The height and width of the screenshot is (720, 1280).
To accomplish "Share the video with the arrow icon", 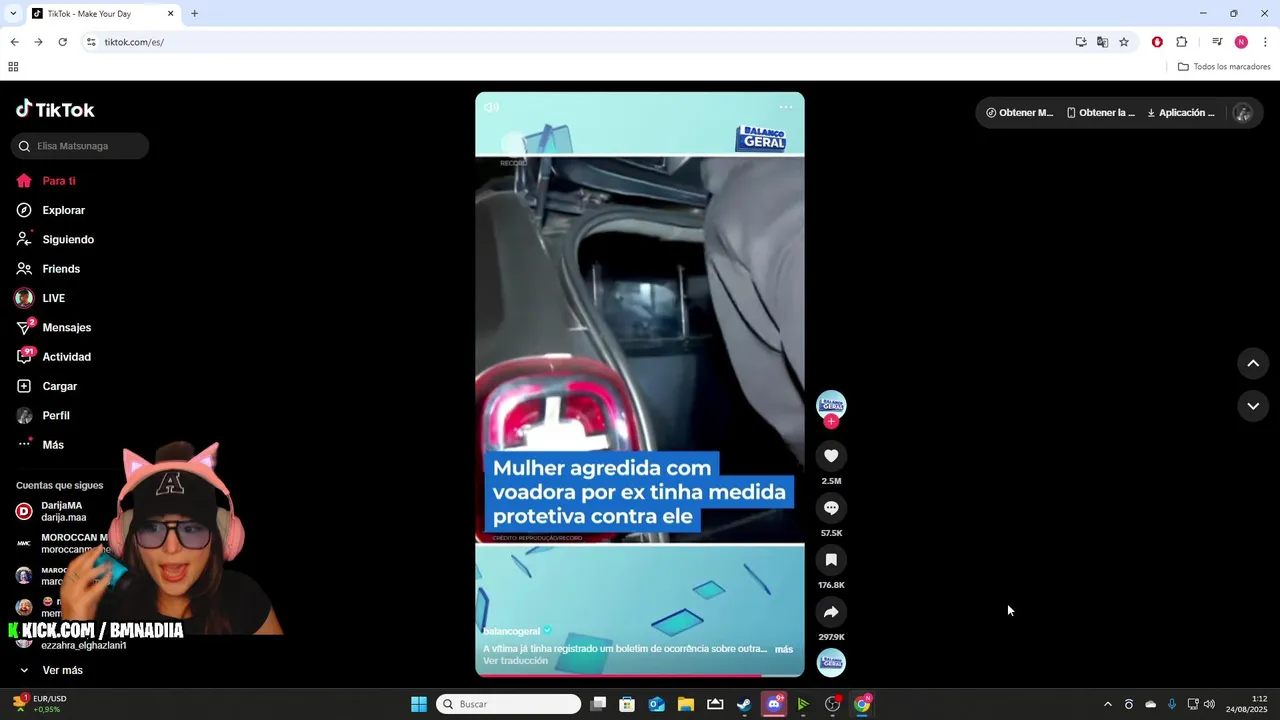I will pos(831,612).
